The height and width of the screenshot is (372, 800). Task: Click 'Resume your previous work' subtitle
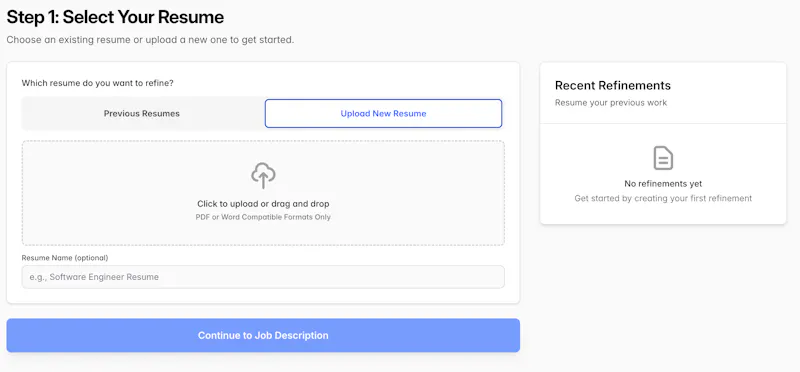click(611, 103)
